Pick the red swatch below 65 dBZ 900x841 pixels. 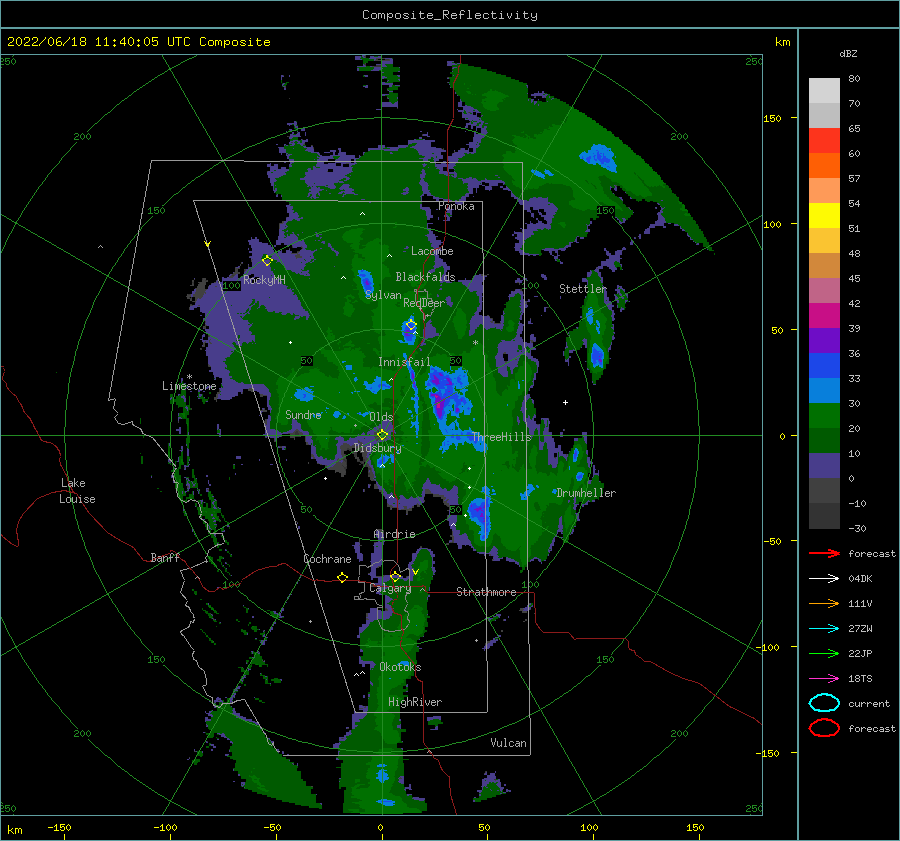[824, 140]
